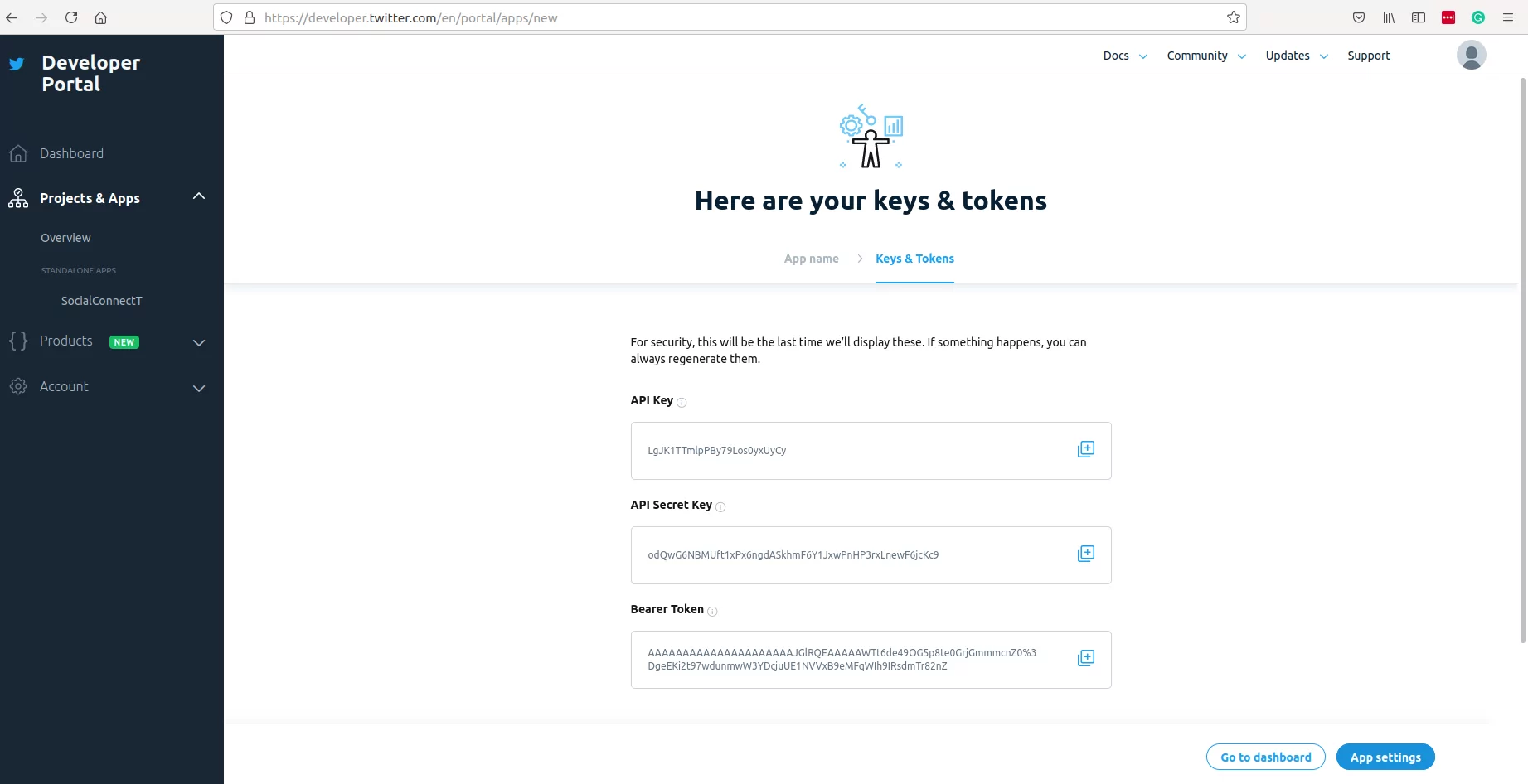The width and height of the screenshot is (1528, 784).
Task: Open the Support link
Action: pyautogui.click(x=1368, y=56)
